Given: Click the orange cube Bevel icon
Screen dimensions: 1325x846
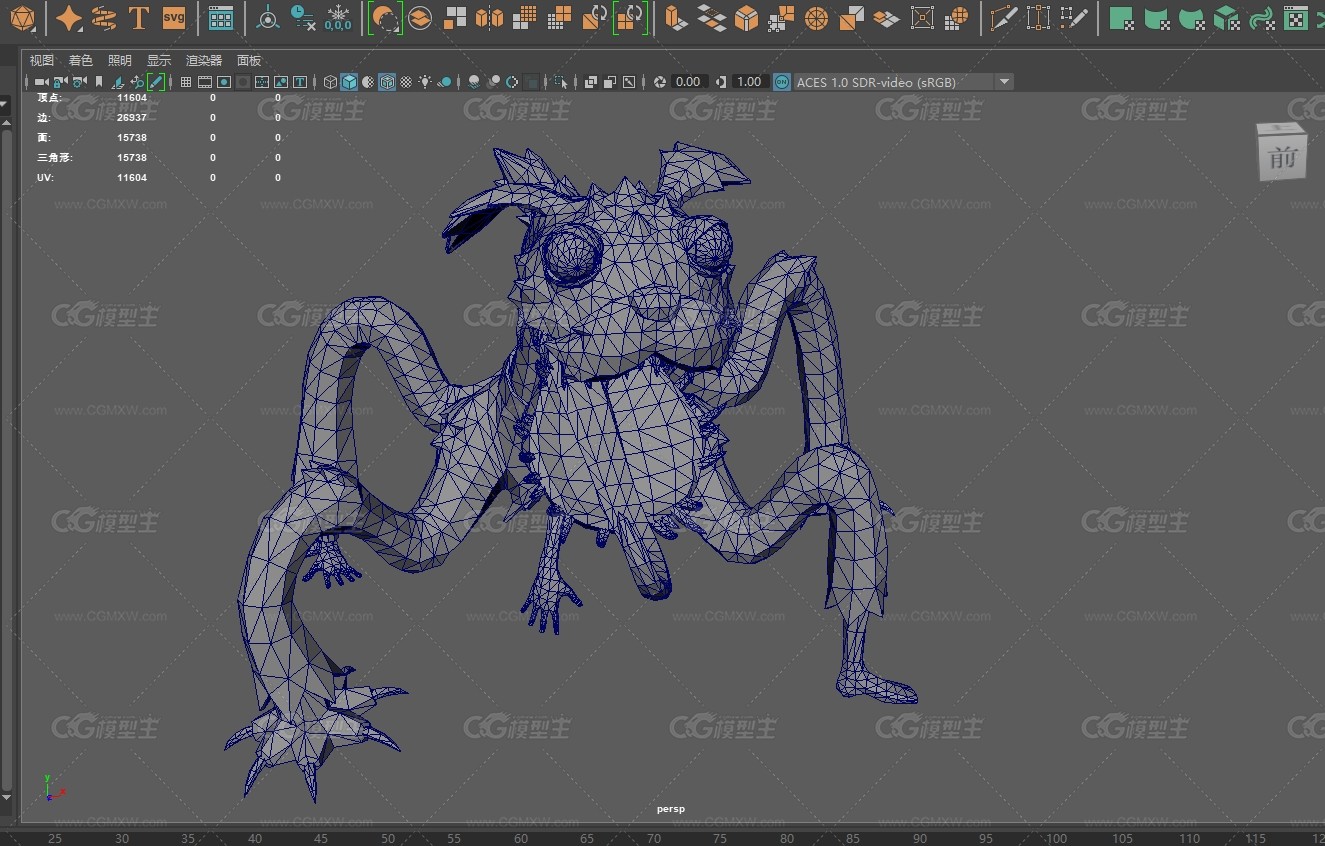Looking at the screenshot, I should click(746, 17).
